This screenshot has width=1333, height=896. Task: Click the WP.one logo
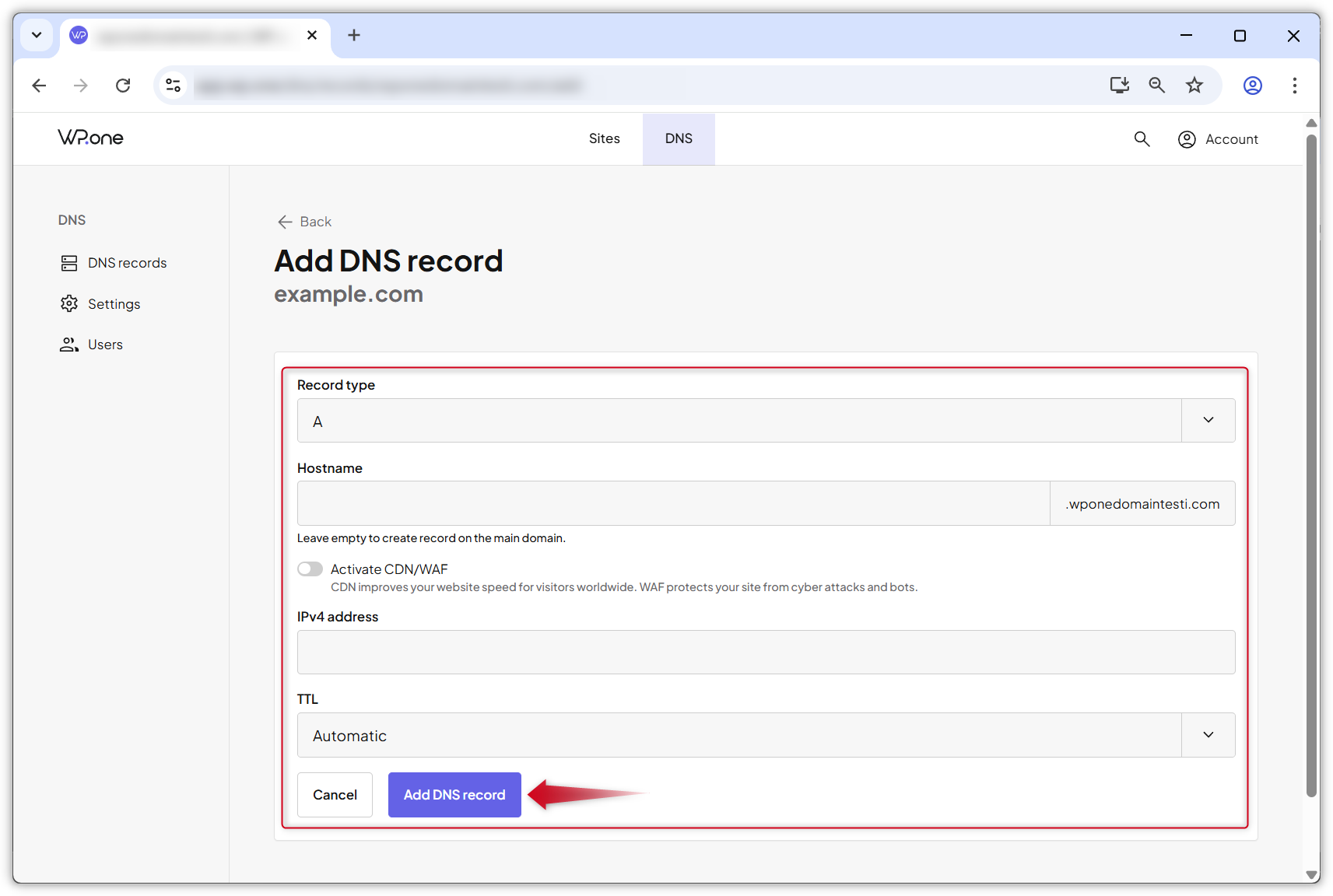[x=90, y=138]
